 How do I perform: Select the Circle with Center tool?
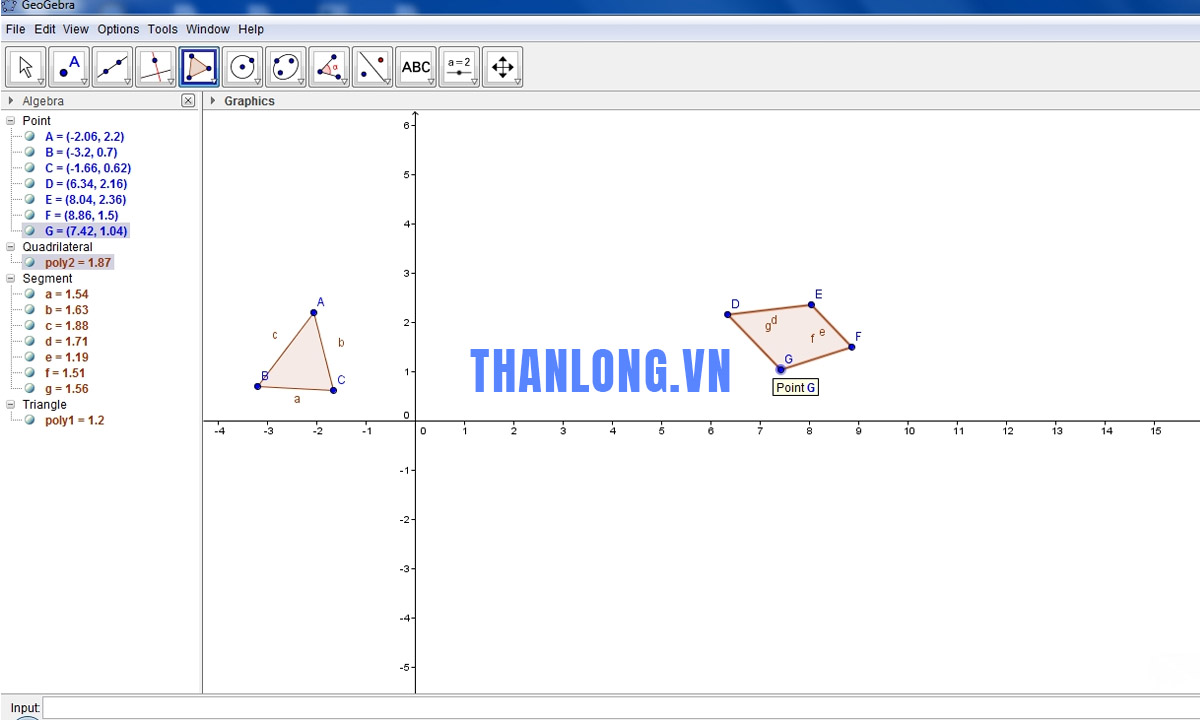[242, 67]
